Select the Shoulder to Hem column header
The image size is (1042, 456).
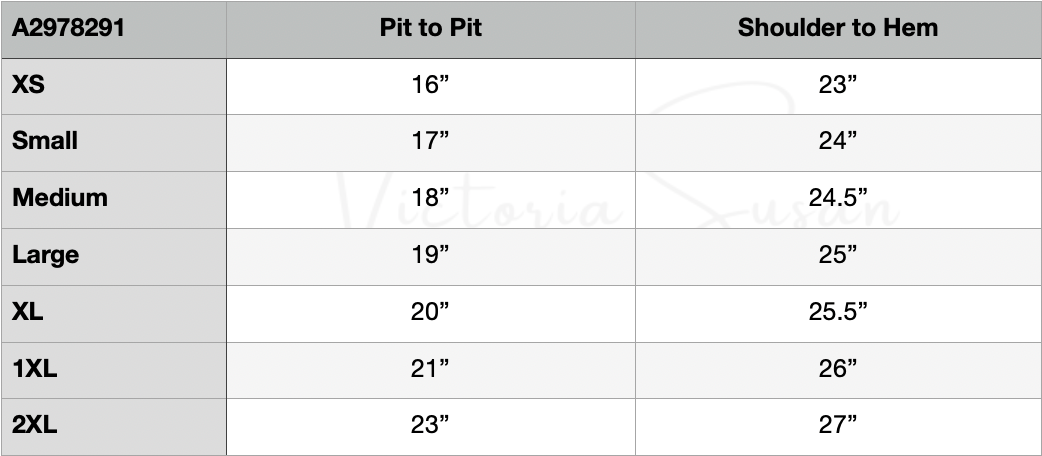pos(838,28)
